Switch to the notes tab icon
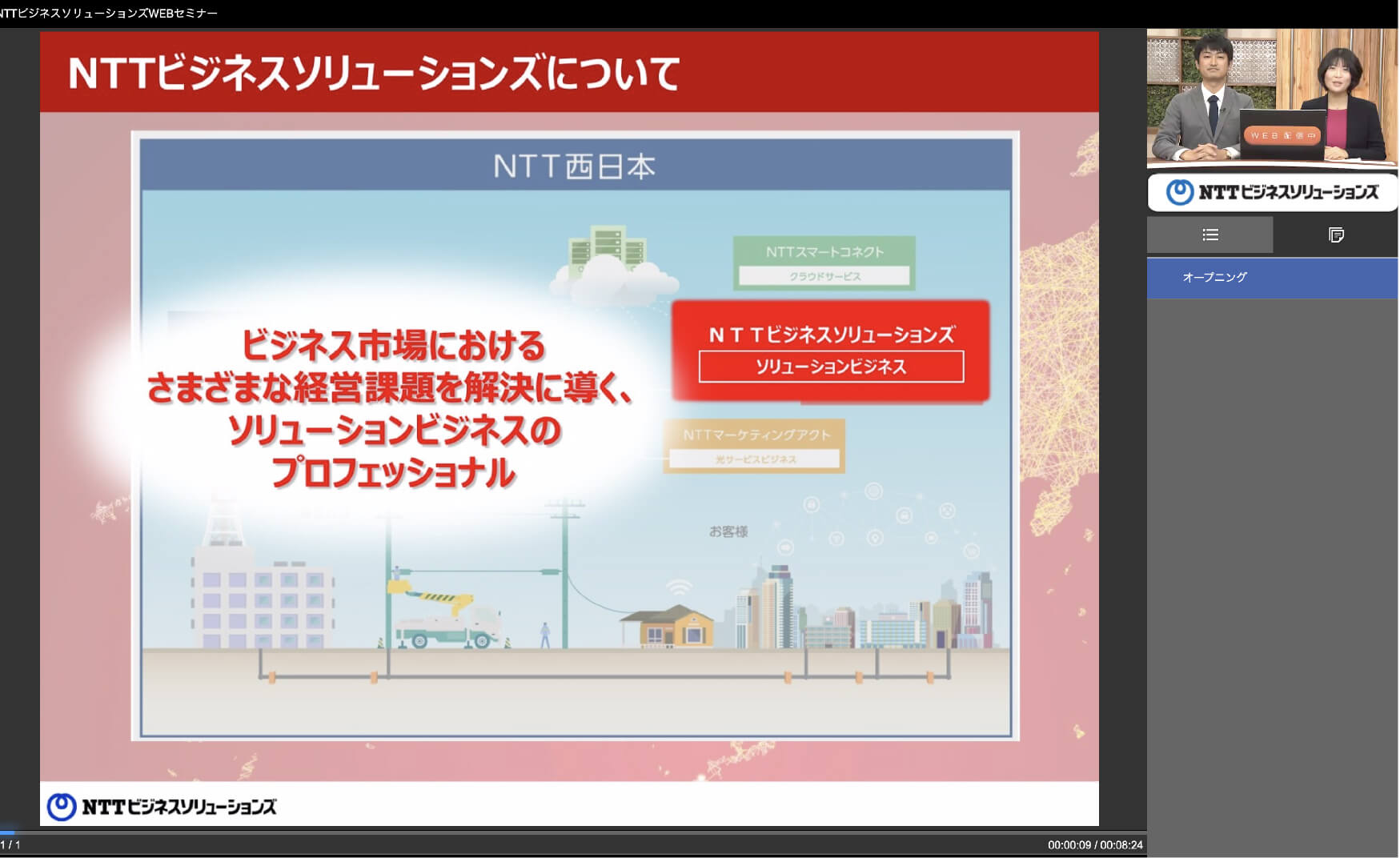The height and width of the screenshot is (858, 1400). pyautogui.click(x=1335, y=235)
